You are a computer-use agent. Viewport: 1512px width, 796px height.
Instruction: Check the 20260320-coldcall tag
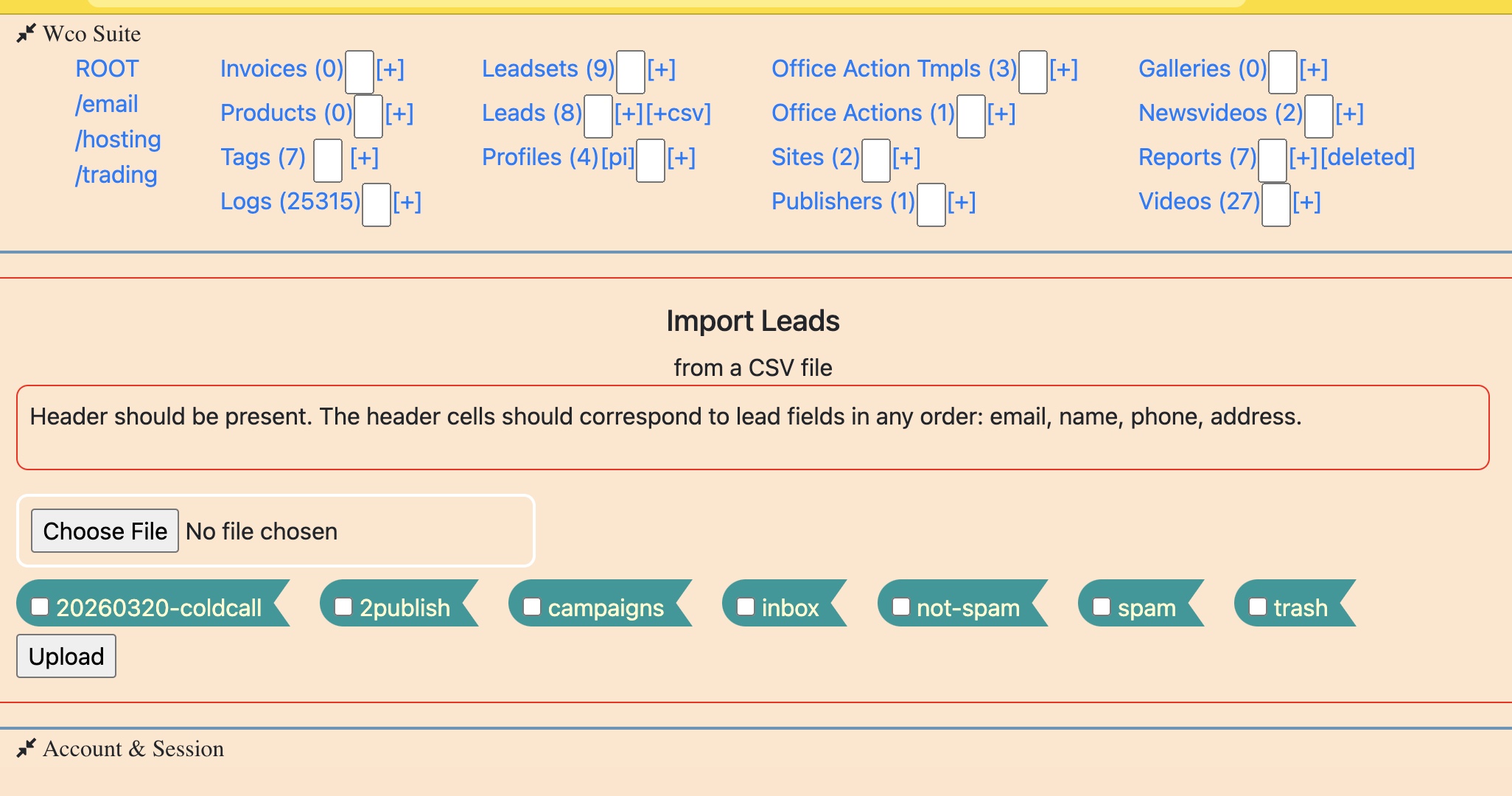(41, 606)
